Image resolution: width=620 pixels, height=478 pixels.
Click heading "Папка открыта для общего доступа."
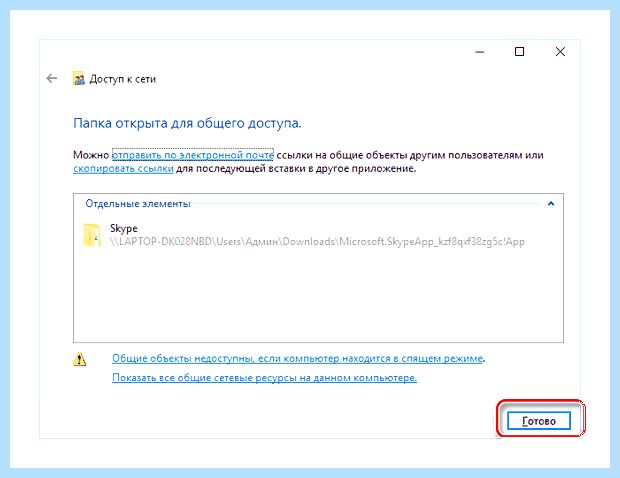tap(187, 123)
